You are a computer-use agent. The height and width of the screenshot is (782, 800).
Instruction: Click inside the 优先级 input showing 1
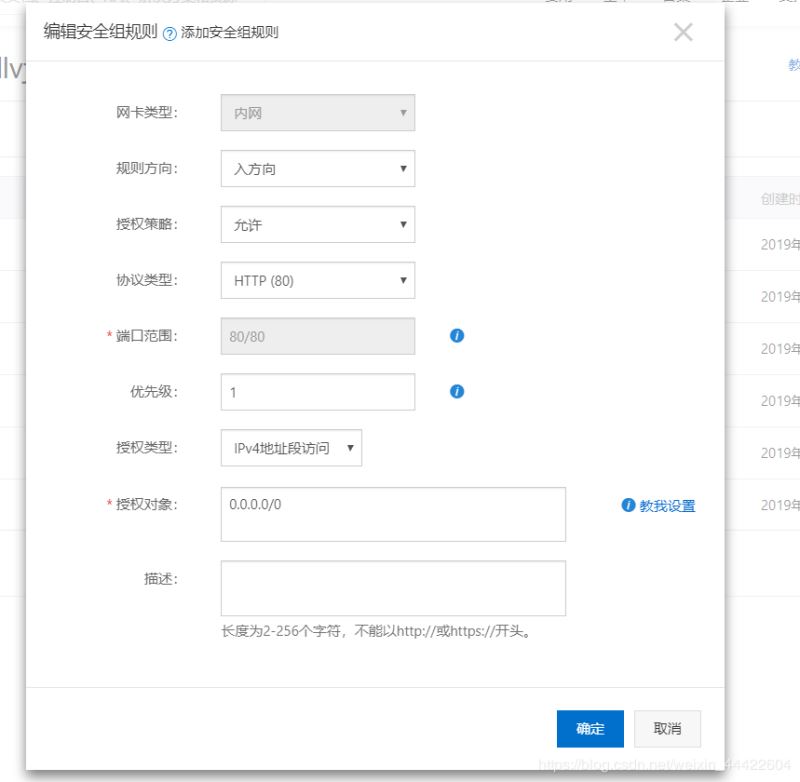point(317,391)
